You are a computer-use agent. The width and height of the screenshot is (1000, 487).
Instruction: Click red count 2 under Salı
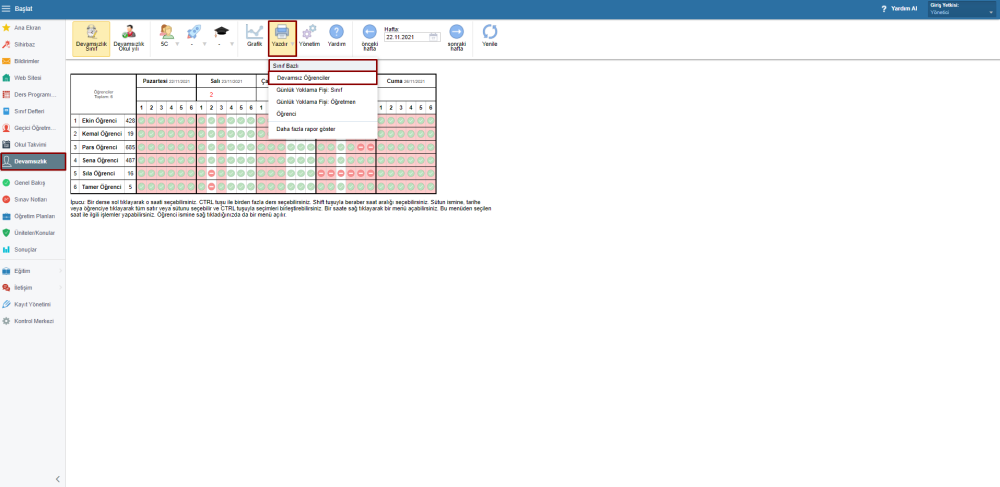pyautogui.click(x=211, y=94)
